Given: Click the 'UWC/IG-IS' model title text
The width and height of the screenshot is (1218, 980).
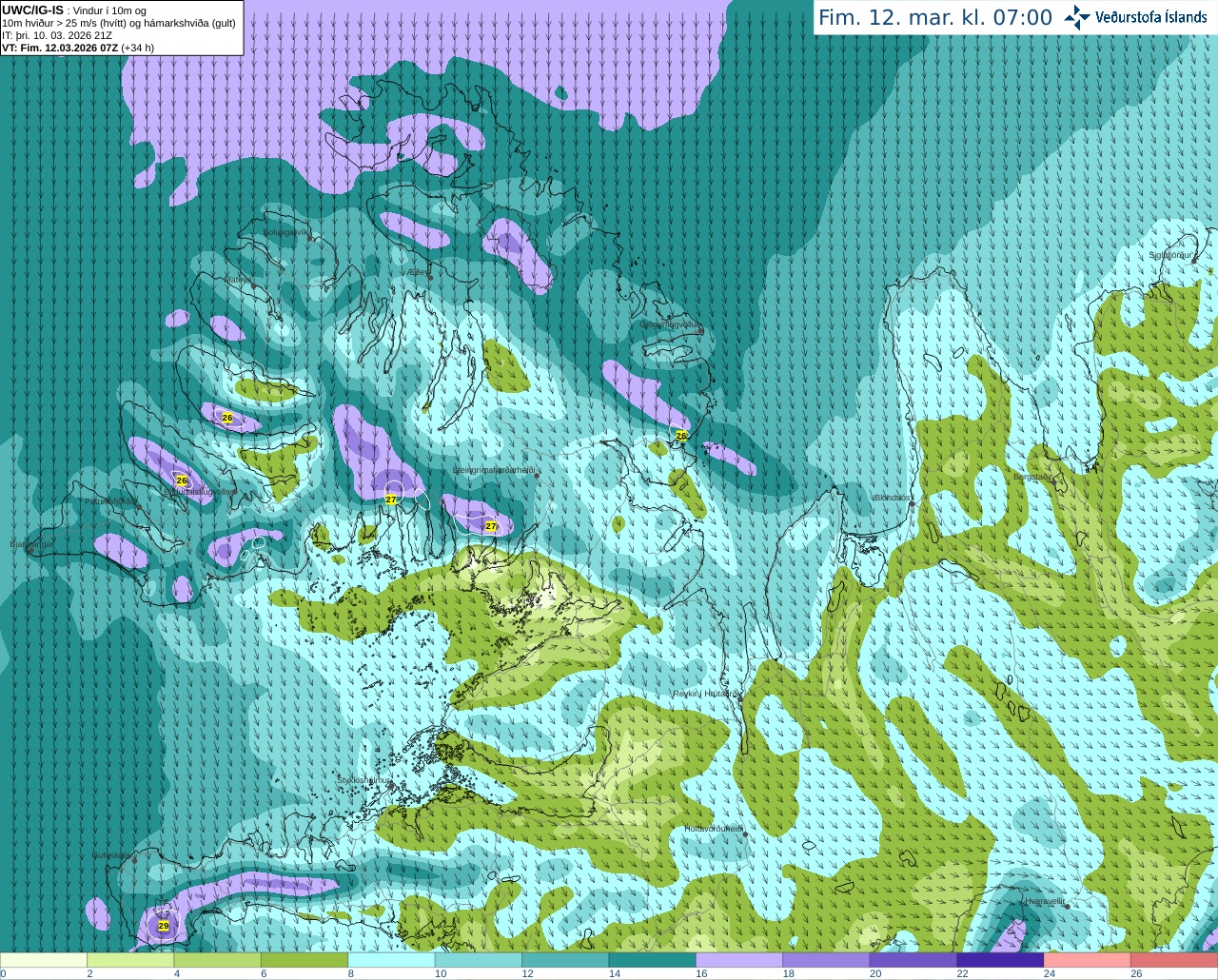Looking at the screenshot, I should [33, 10].
